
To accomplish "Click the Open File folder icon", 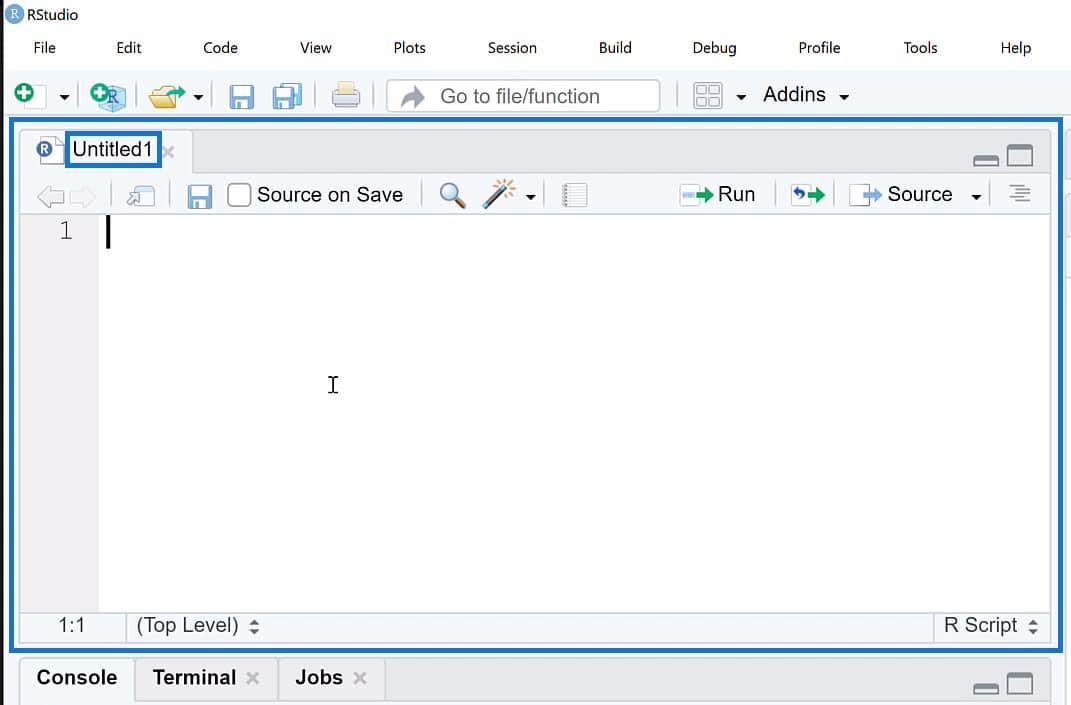I will pyautogui.click(x=166, y=96).
